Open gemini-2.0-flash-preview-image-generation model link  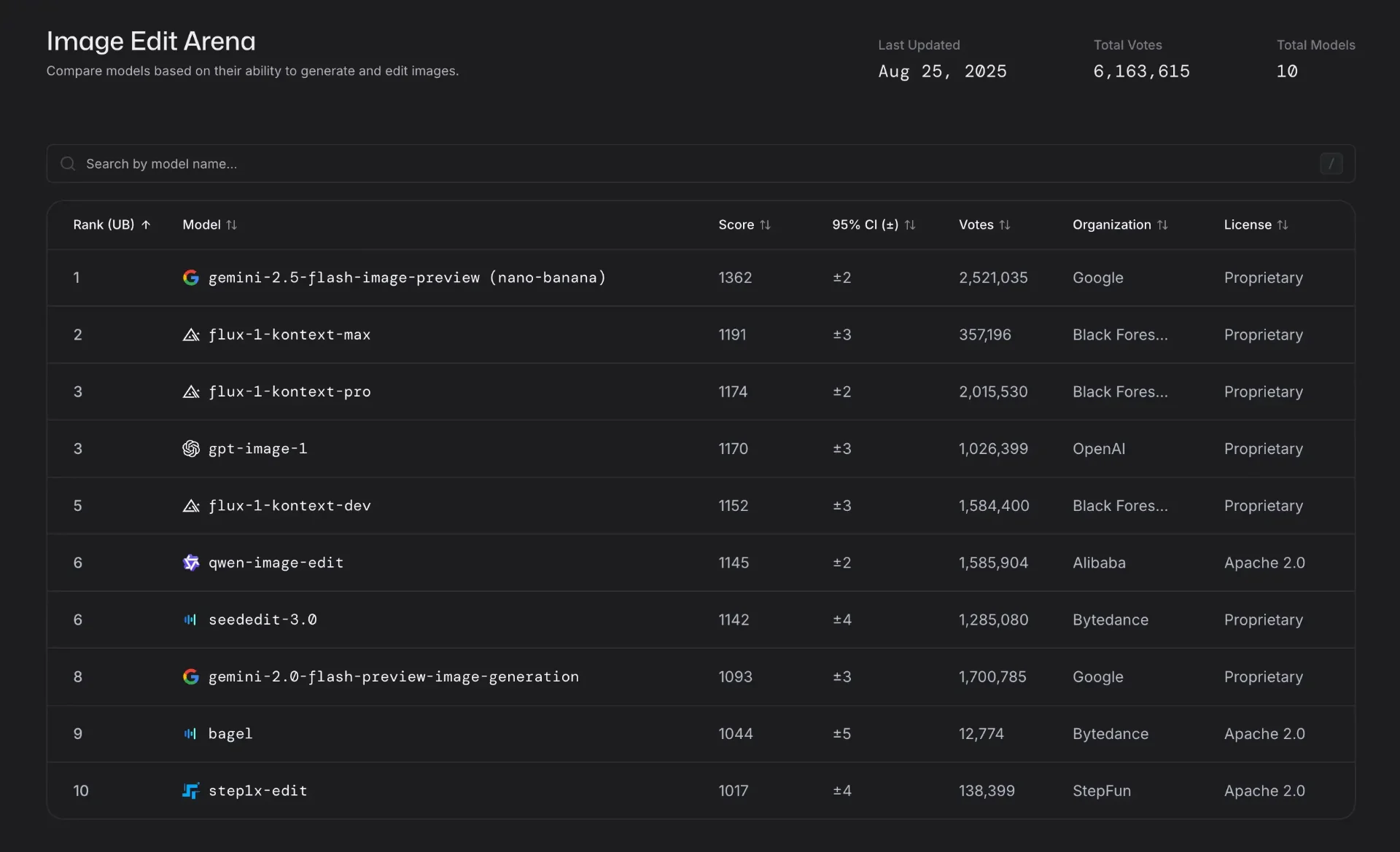click(x=394, y=676)
